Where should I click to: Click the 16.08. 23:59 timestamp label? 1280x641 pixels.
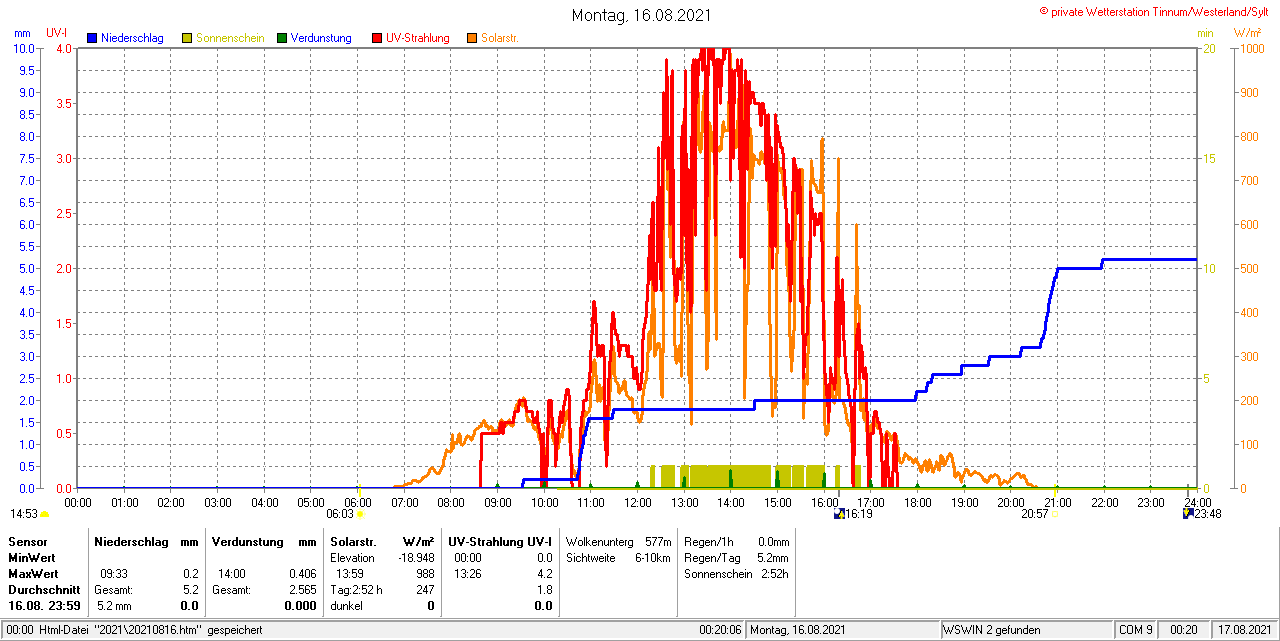44,606
